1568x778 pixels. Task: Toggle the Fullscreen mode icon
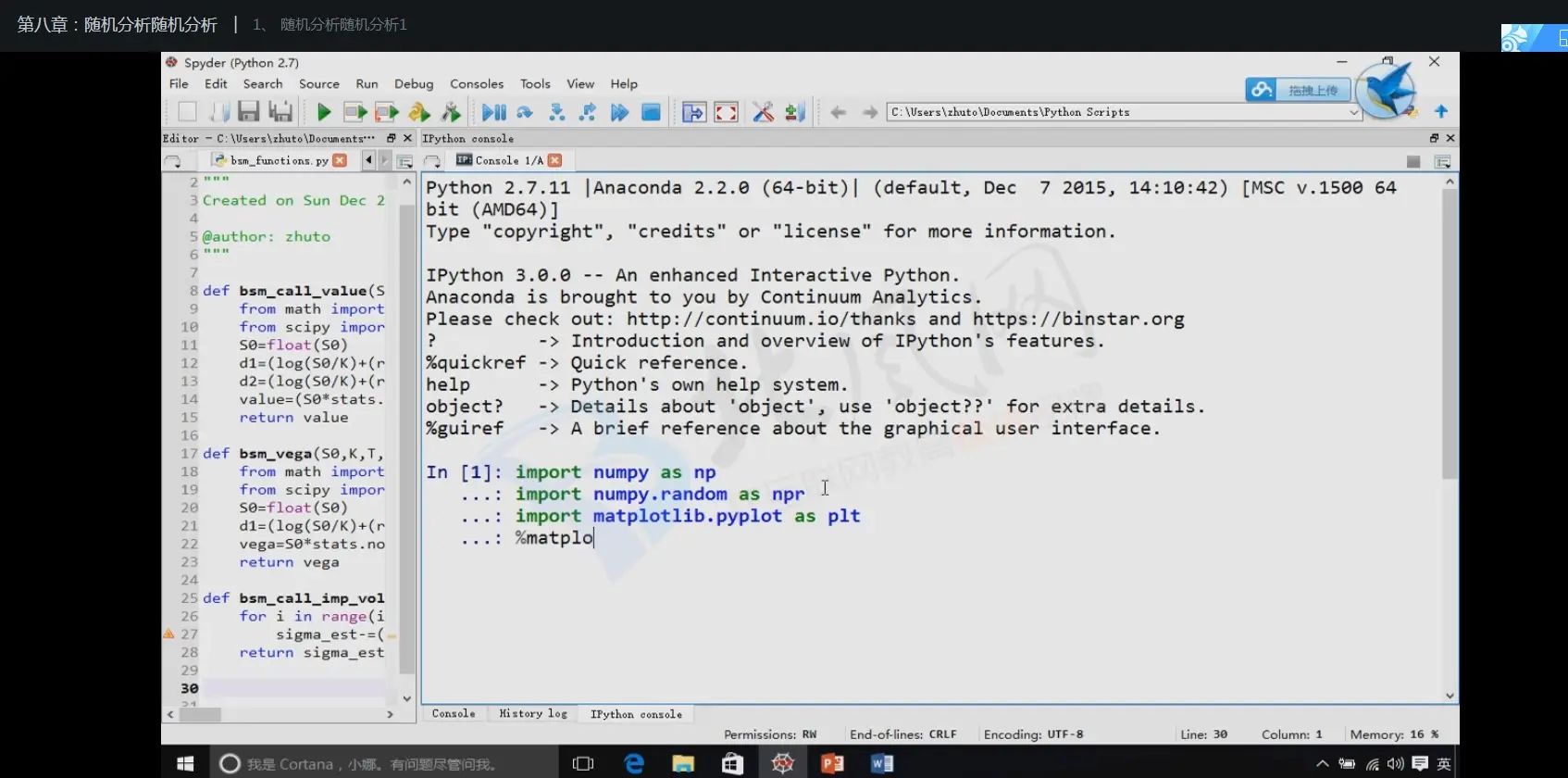pyautogui.click(x=727, y=112)
